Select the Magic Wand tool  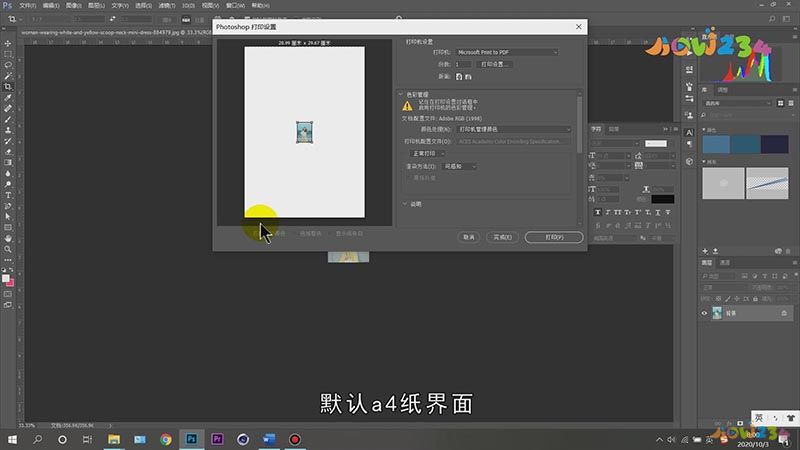click(x=8, y=76)
